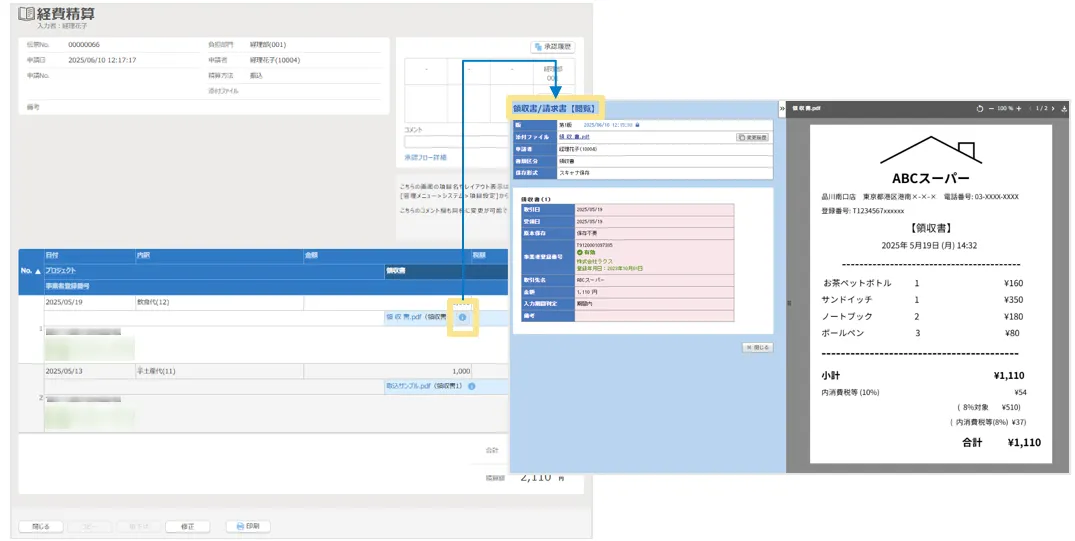Open the 領収書.pdf attachment link in table

pyautogui.click(x=403, y=318)
